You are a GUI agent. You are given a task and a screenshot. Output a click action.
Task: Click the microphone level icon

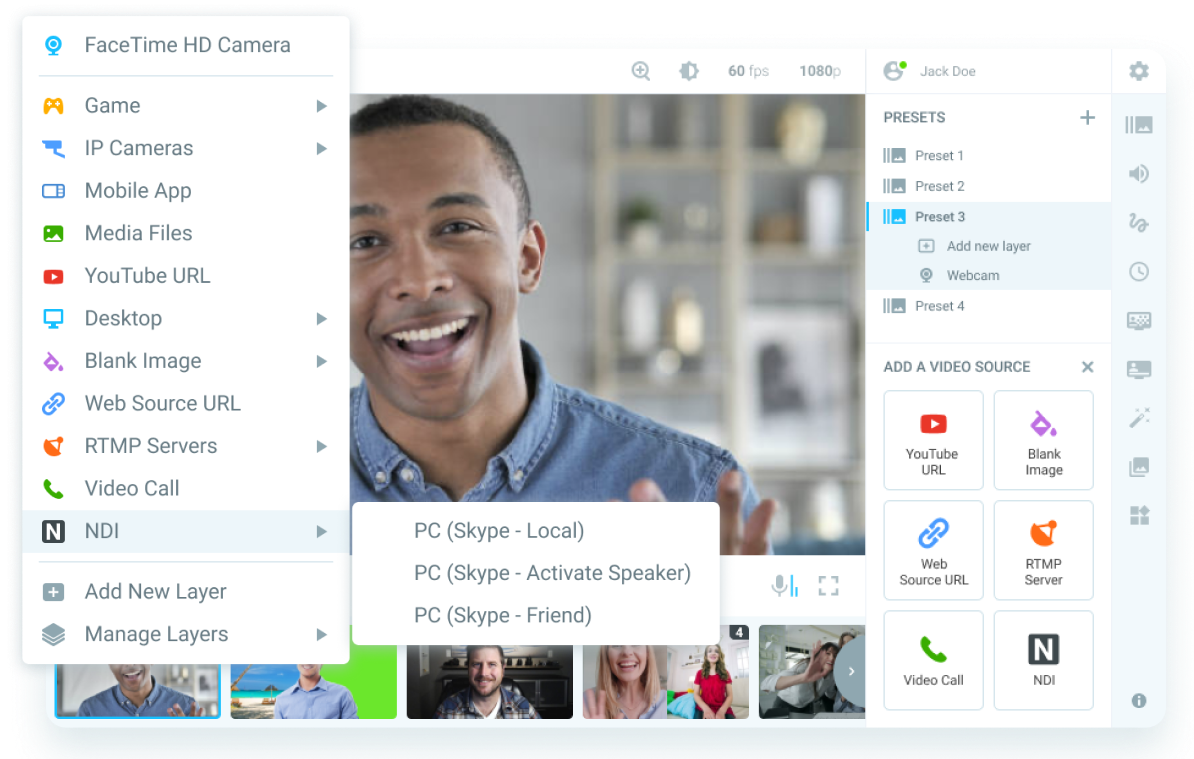[784, 585]
